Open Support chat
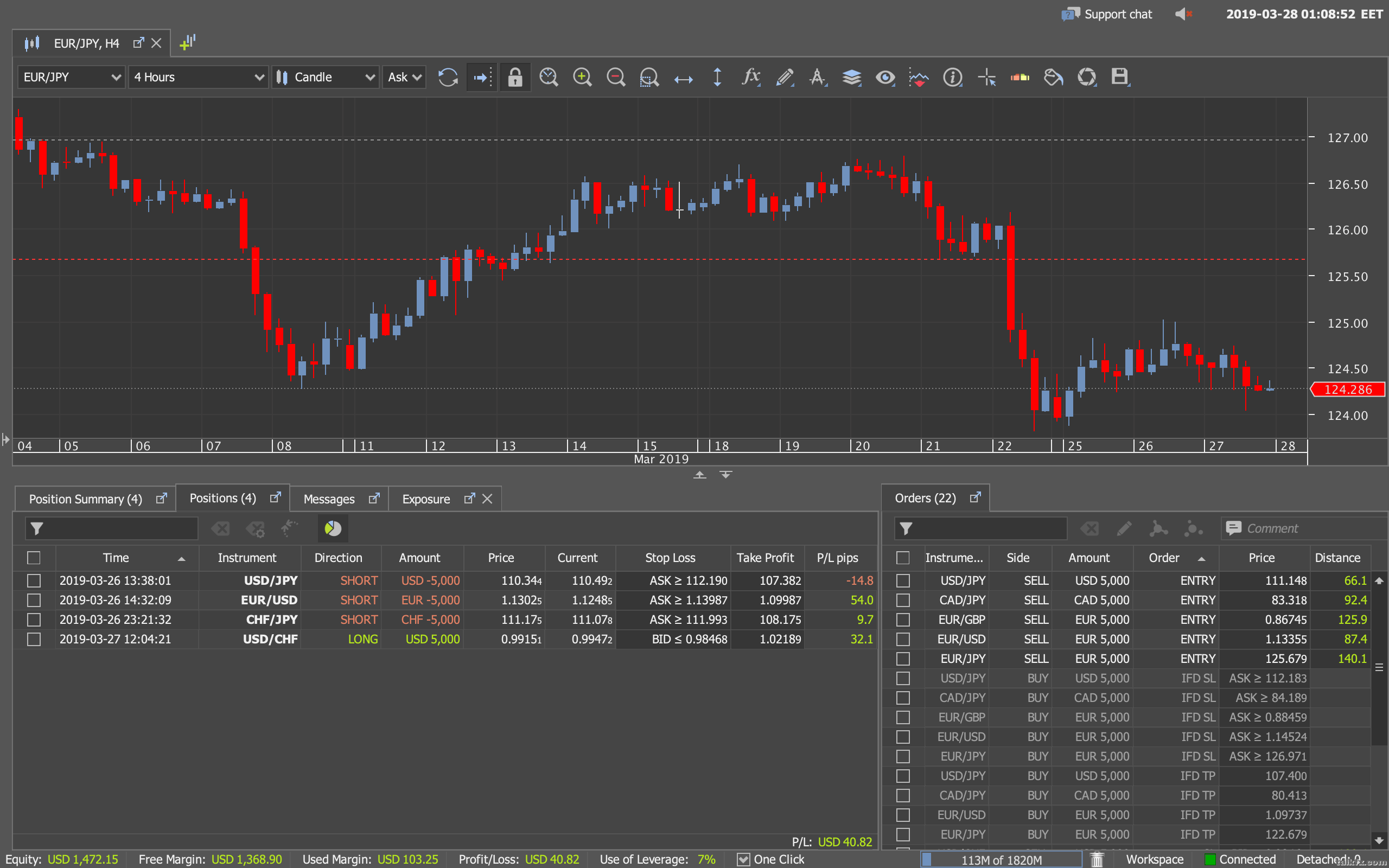1389x868 pixels. click(x=1107, y=14)
